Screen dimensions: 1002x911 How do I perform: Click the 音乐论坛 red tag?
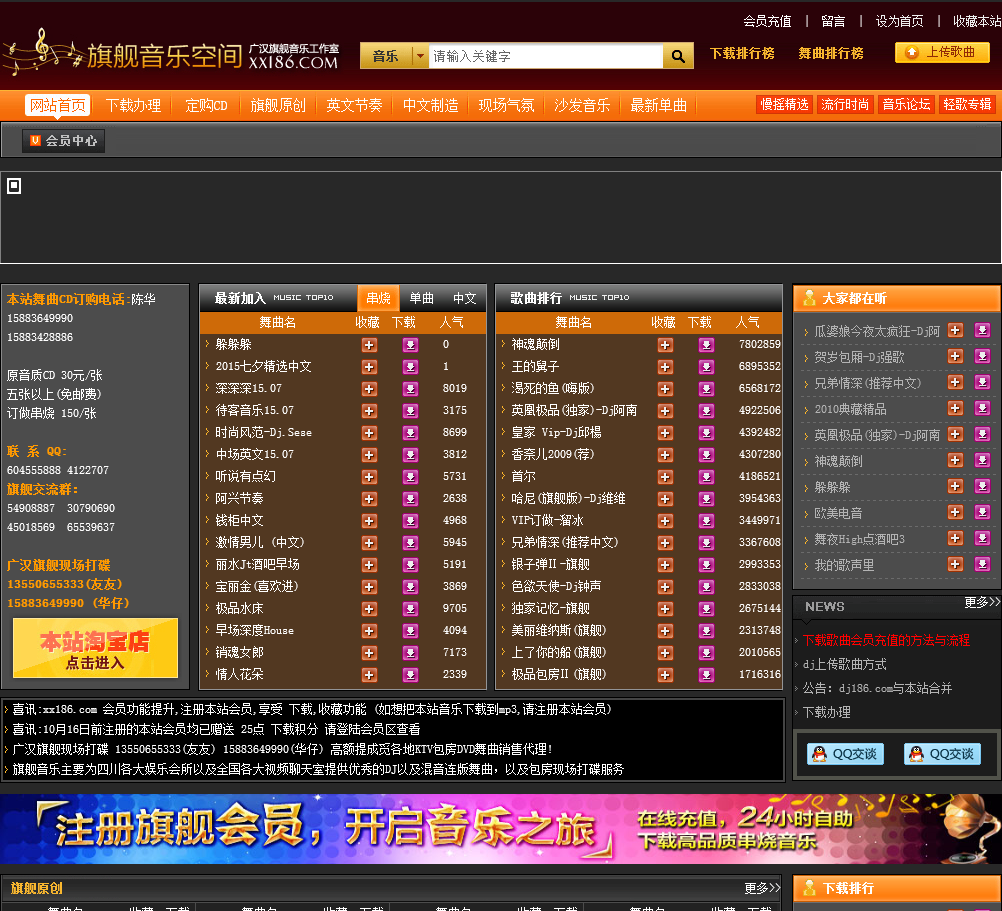[906, 105]
